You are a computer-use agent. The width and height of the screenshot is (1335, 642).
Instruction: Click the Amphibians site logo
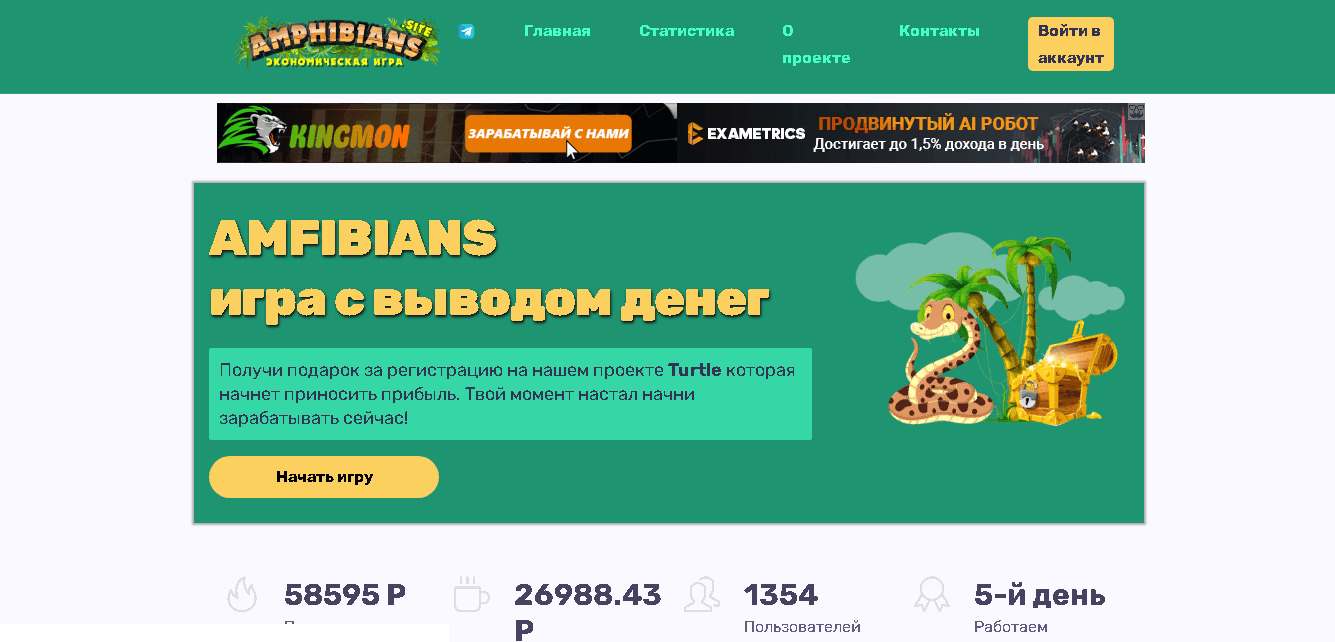click(x=339, y=44)
